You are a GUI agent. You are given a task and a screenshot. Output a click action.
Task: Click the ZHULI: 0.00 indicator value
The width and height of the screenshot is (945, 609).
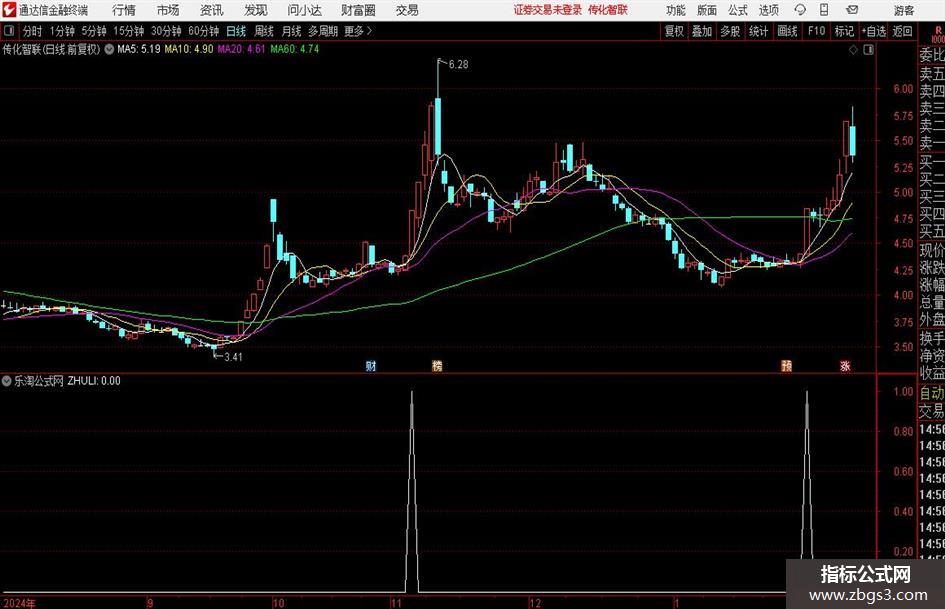94,380
